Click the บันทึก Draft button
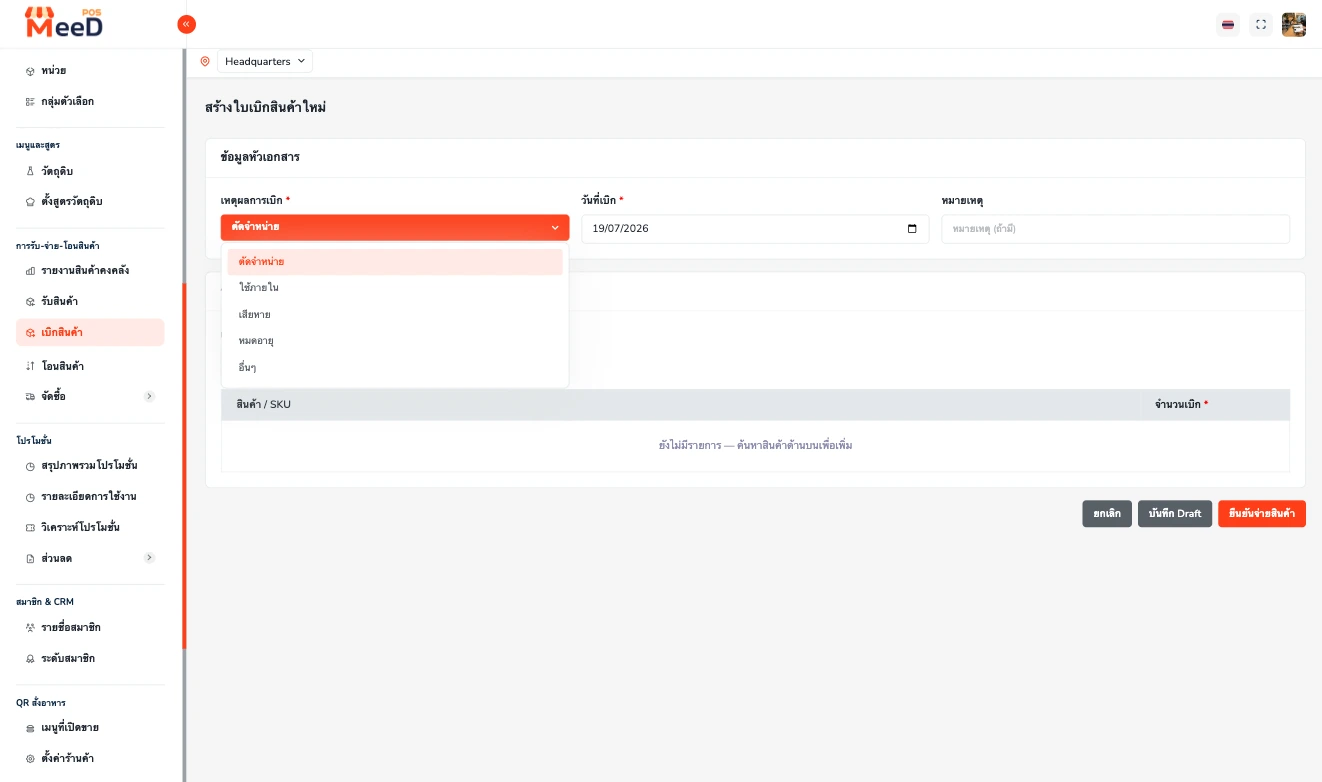Image resolution: width=1322 pixels, height=782 pixels. [1175, 514]
